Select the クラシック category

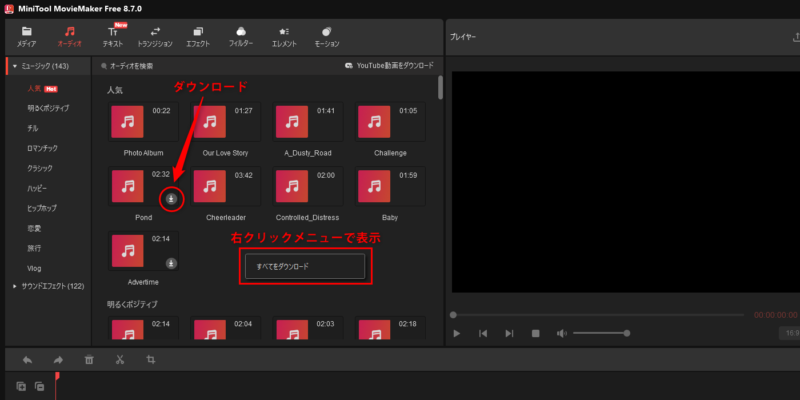coord(40,168)
